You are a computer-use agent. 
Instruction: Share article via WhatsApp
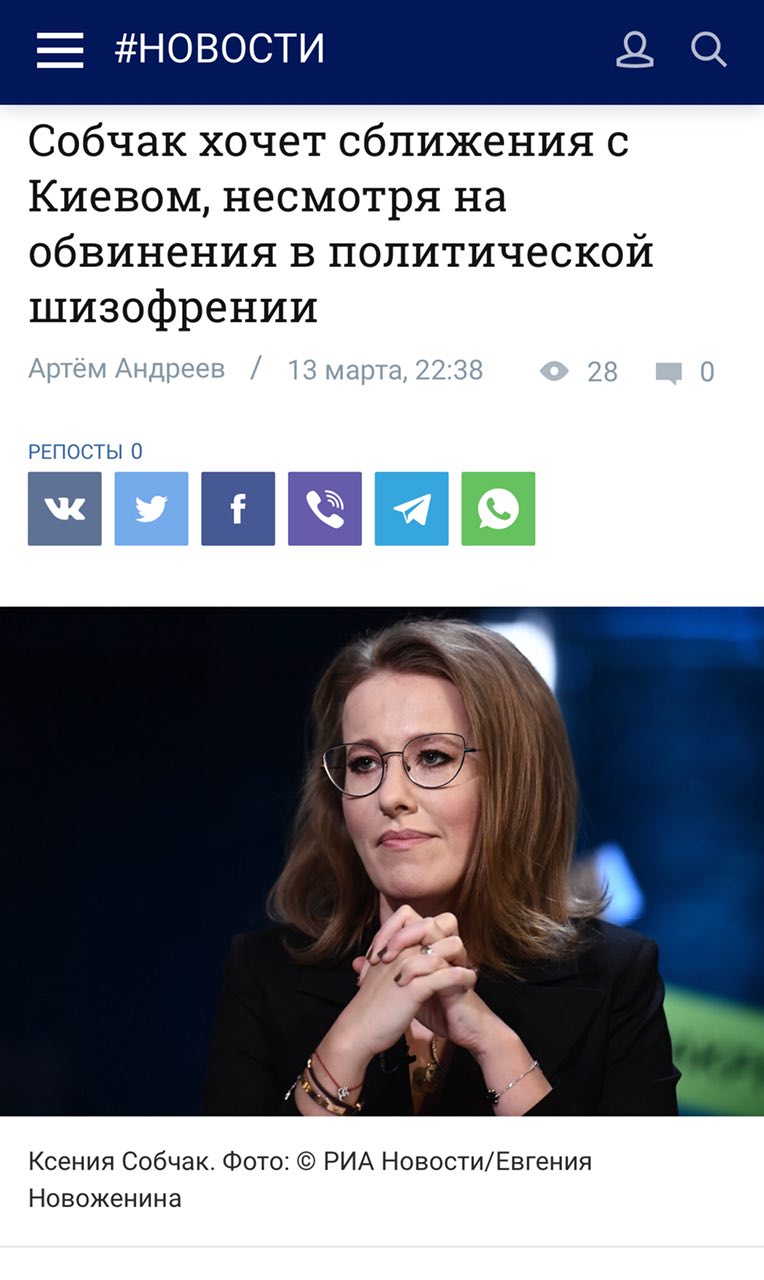498,509
